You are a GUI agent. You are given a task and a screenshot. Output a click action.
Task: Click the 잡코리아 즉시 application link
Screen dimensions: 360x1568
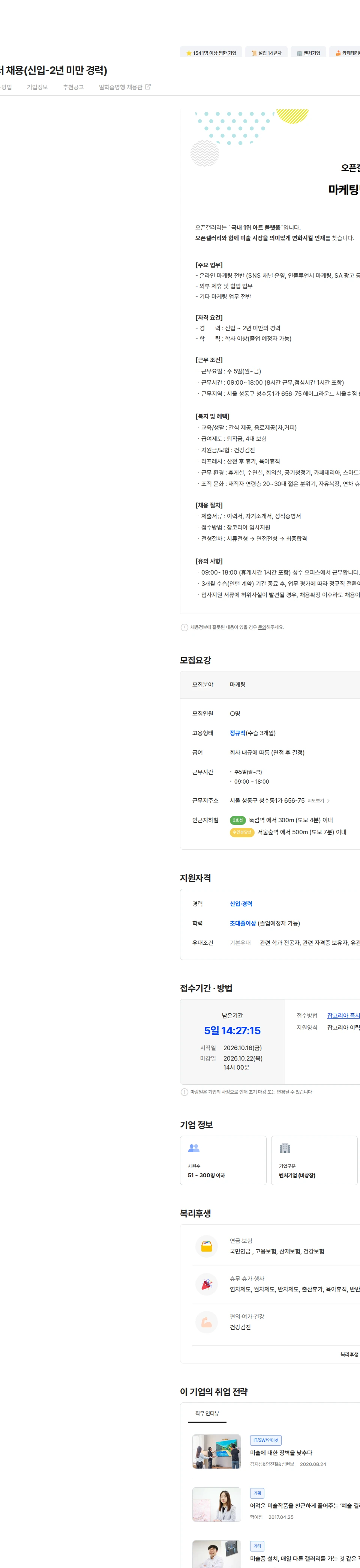[343, 1015]
